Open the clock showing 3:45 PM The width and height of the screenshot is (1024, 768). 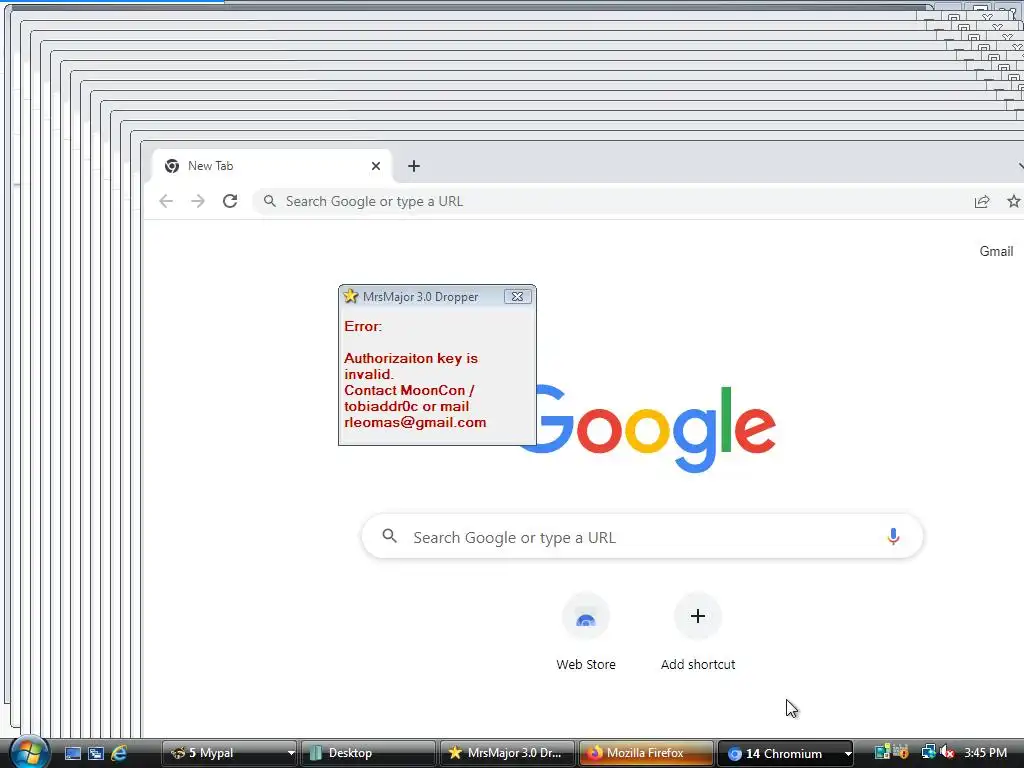pyautogui.click(x=985, y=753)
